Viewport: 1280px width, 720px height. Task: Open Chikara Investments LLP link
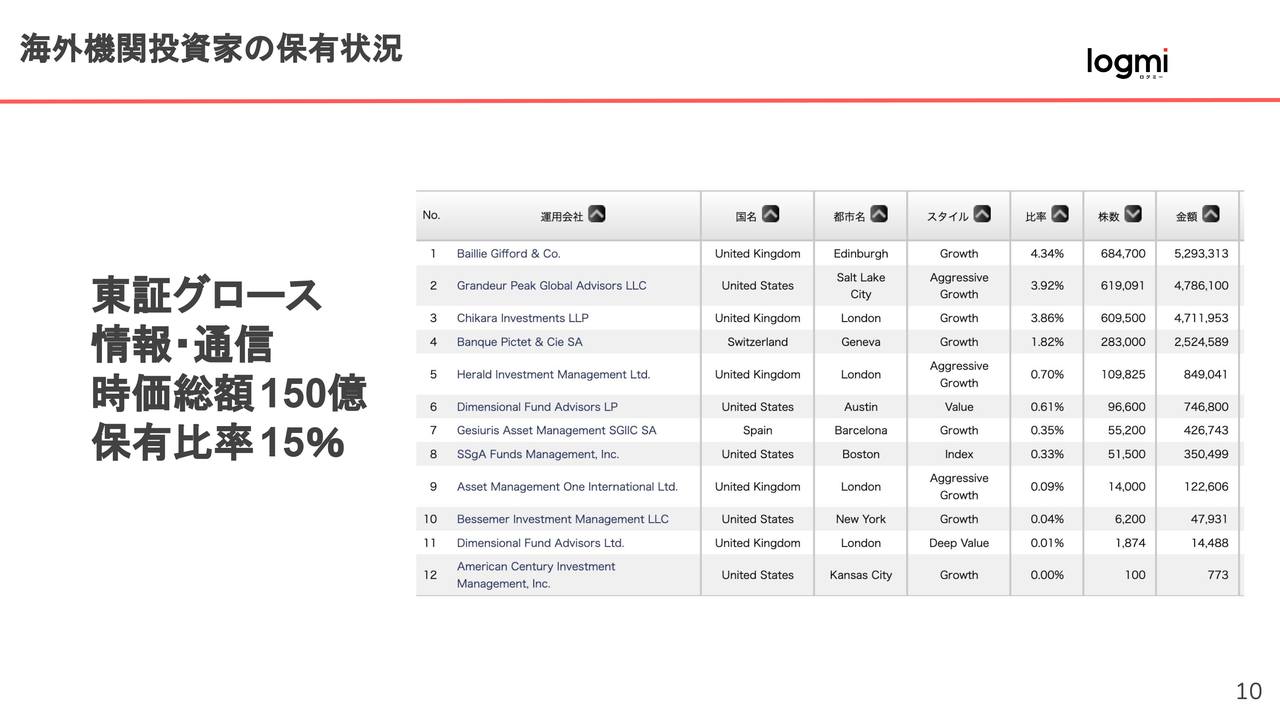[523, 318]
